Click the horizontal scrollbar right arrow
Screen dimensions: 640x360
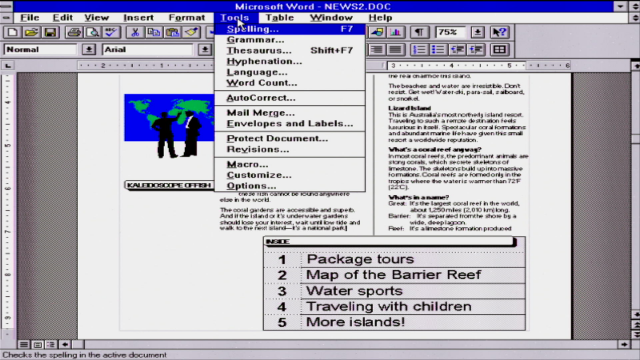(x=624, y=344)
